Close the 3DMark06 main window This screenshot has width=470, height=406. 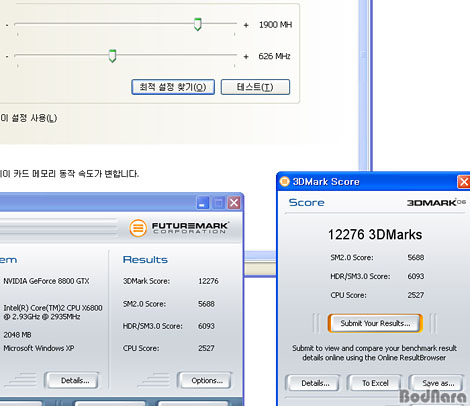(234, 203)
